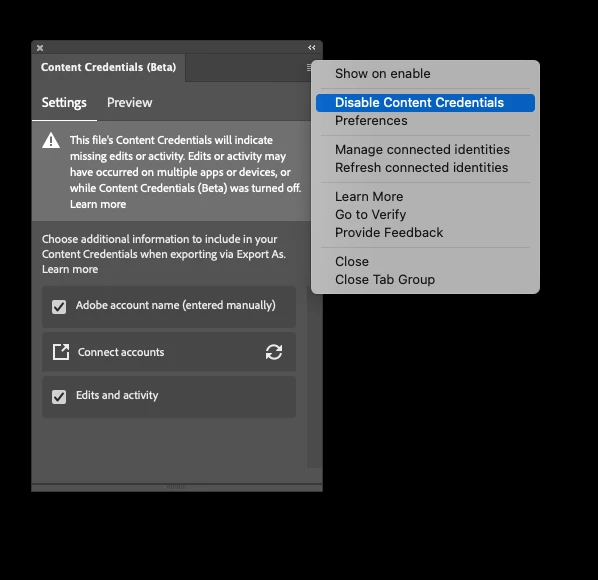
Task: Open the panel flyout menu icon
Action: pyautogui.click(x=309, y=67)
